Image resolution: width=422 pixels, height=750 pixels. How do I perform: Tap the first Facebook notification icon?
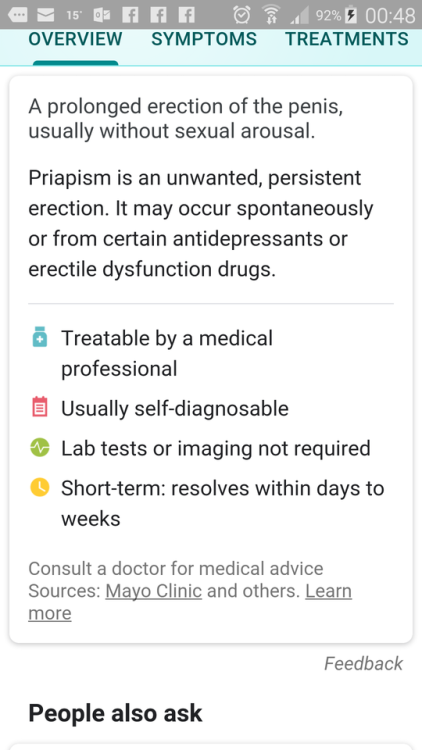point(130,15)
